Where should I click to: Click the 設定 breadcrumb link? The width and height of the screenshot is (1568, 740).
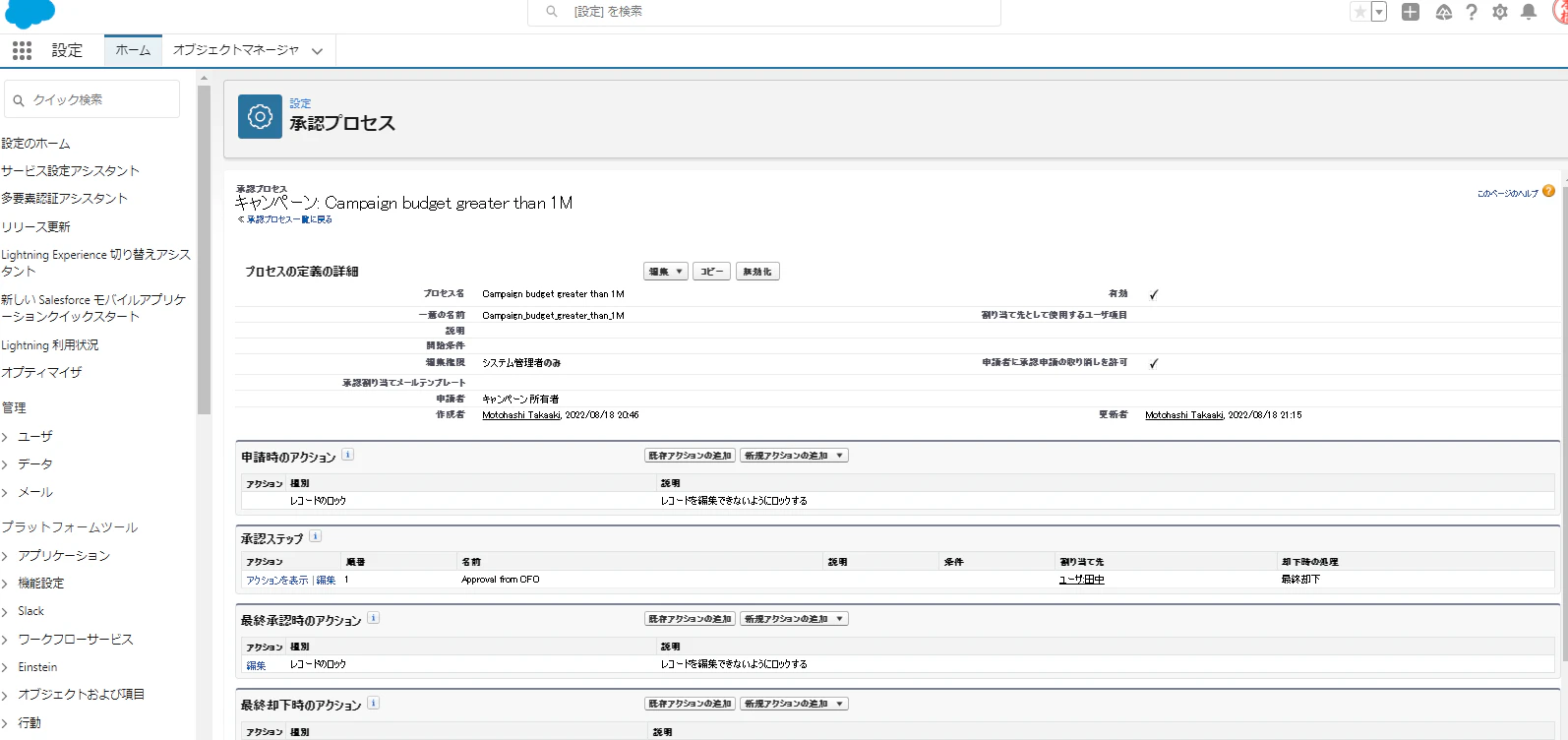pyautogui.click(x=300, y=103)
